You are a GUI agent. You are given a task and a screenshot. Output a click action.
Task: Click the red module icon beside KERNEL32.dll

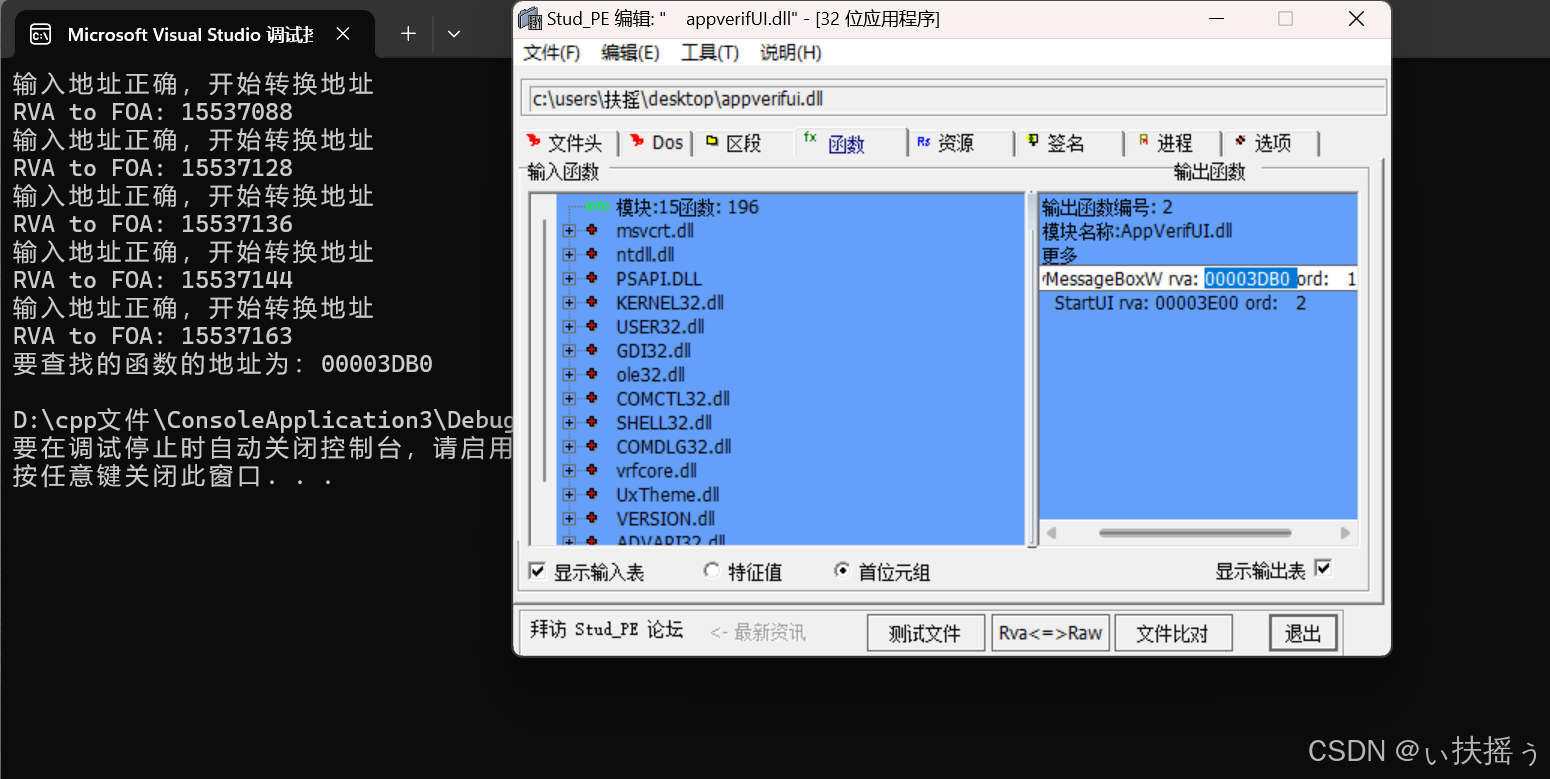click(x=592, y=303)
